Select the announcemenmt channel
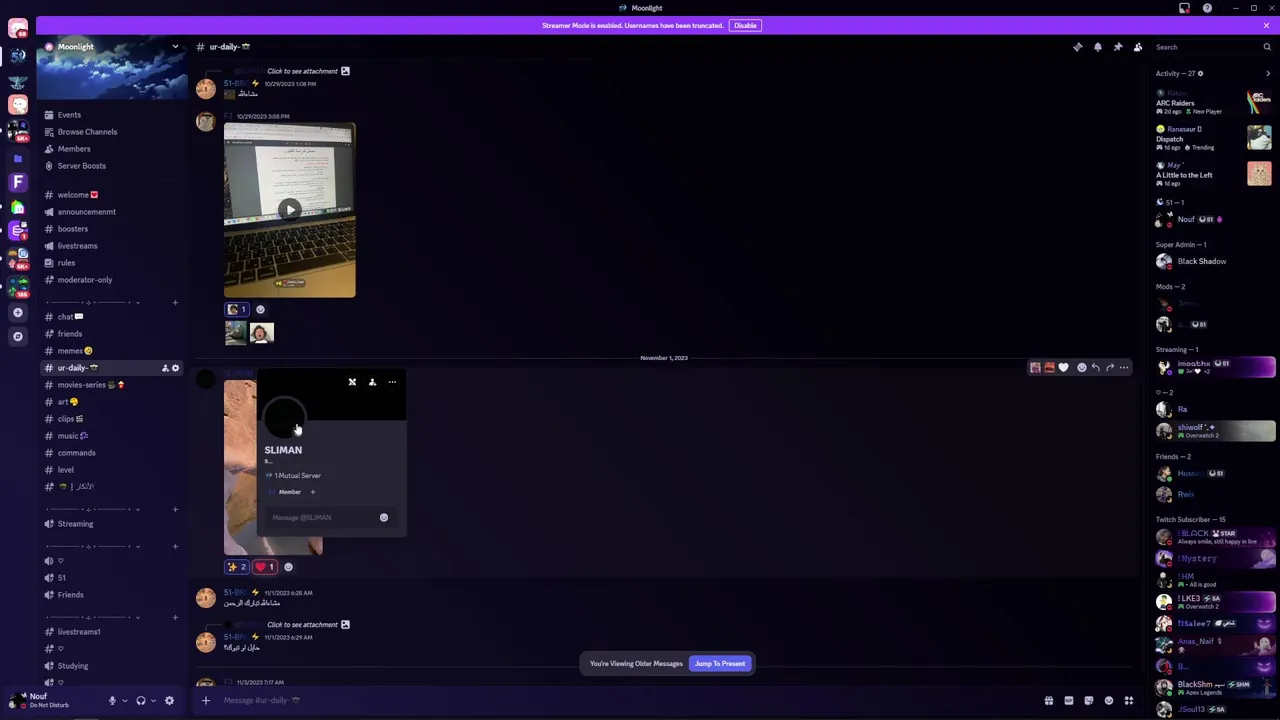The height and width of the screenshot is (720, 1280). (x=86, y=212)
